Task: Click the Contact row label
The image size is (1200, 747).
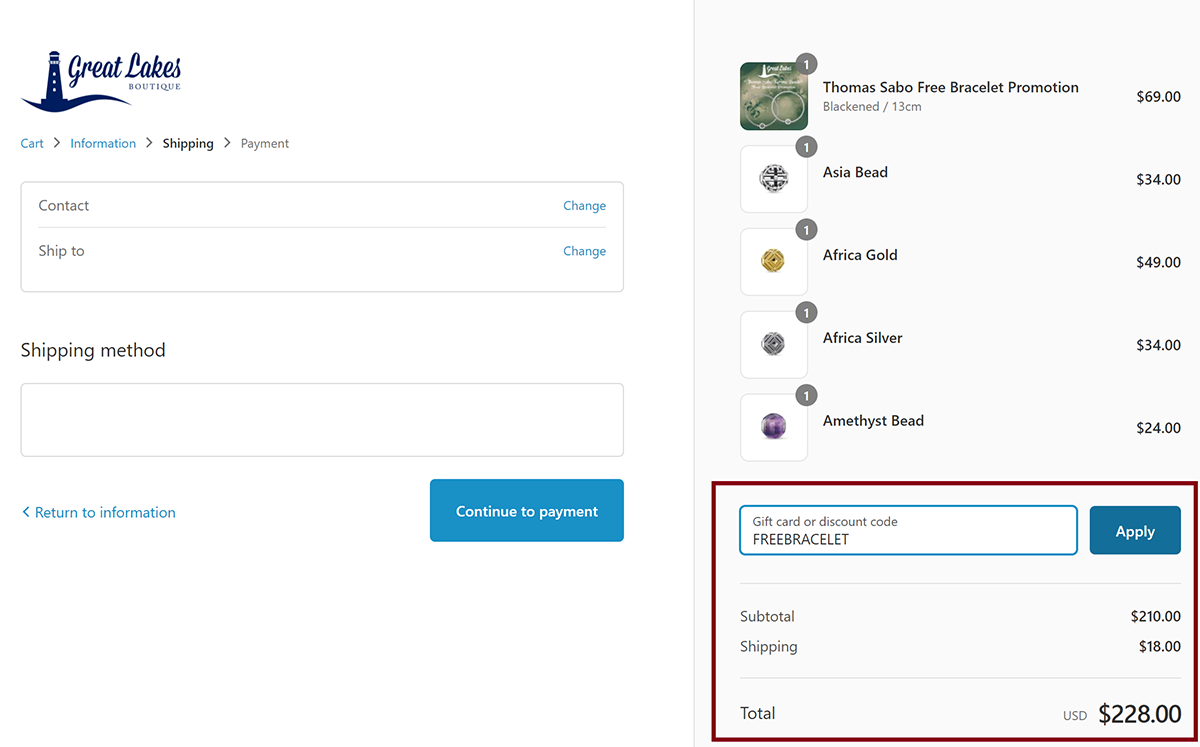Action: [x=64, y=206]
